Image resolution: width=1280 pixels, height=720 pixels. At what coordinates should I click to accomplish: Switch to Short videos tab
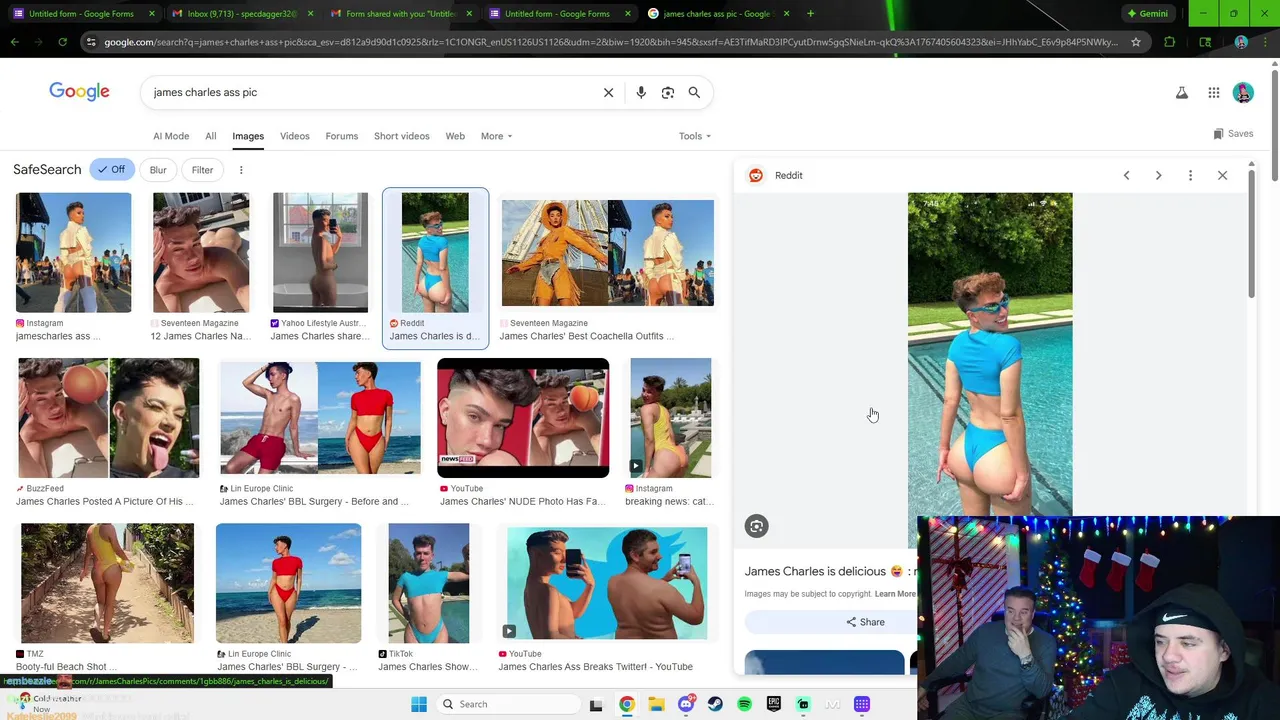point(401,136)
